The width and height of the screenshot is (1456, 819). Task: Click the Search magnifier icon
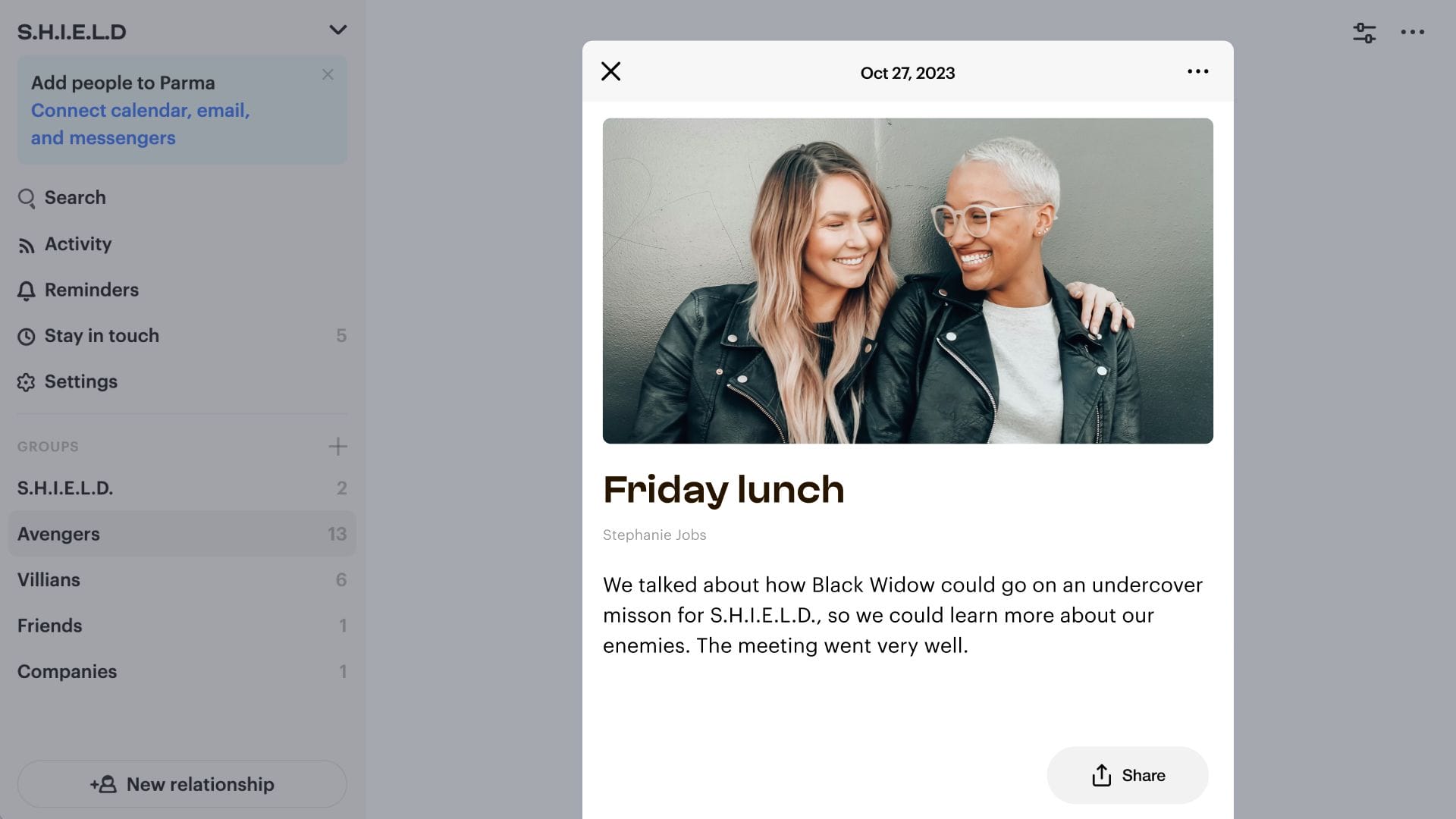pos(27,198)
